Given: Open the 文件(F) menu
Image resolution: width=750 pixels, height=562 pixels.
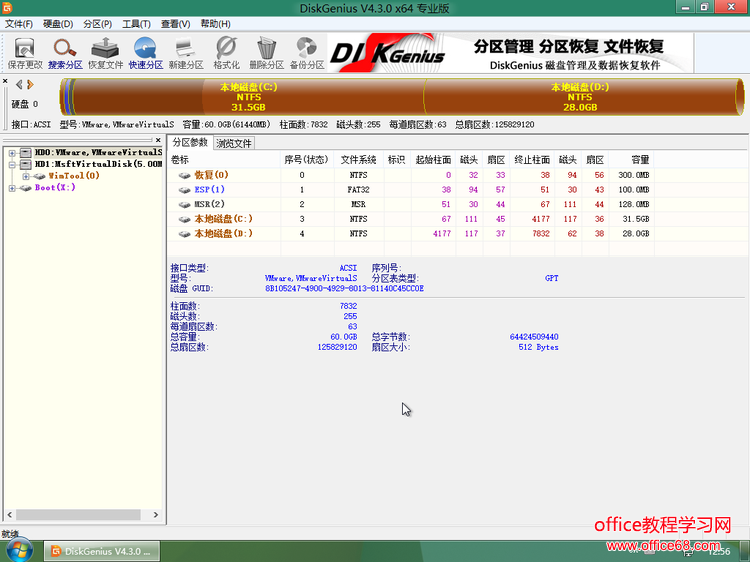Looking at the screenshot, I should [19, 24].
